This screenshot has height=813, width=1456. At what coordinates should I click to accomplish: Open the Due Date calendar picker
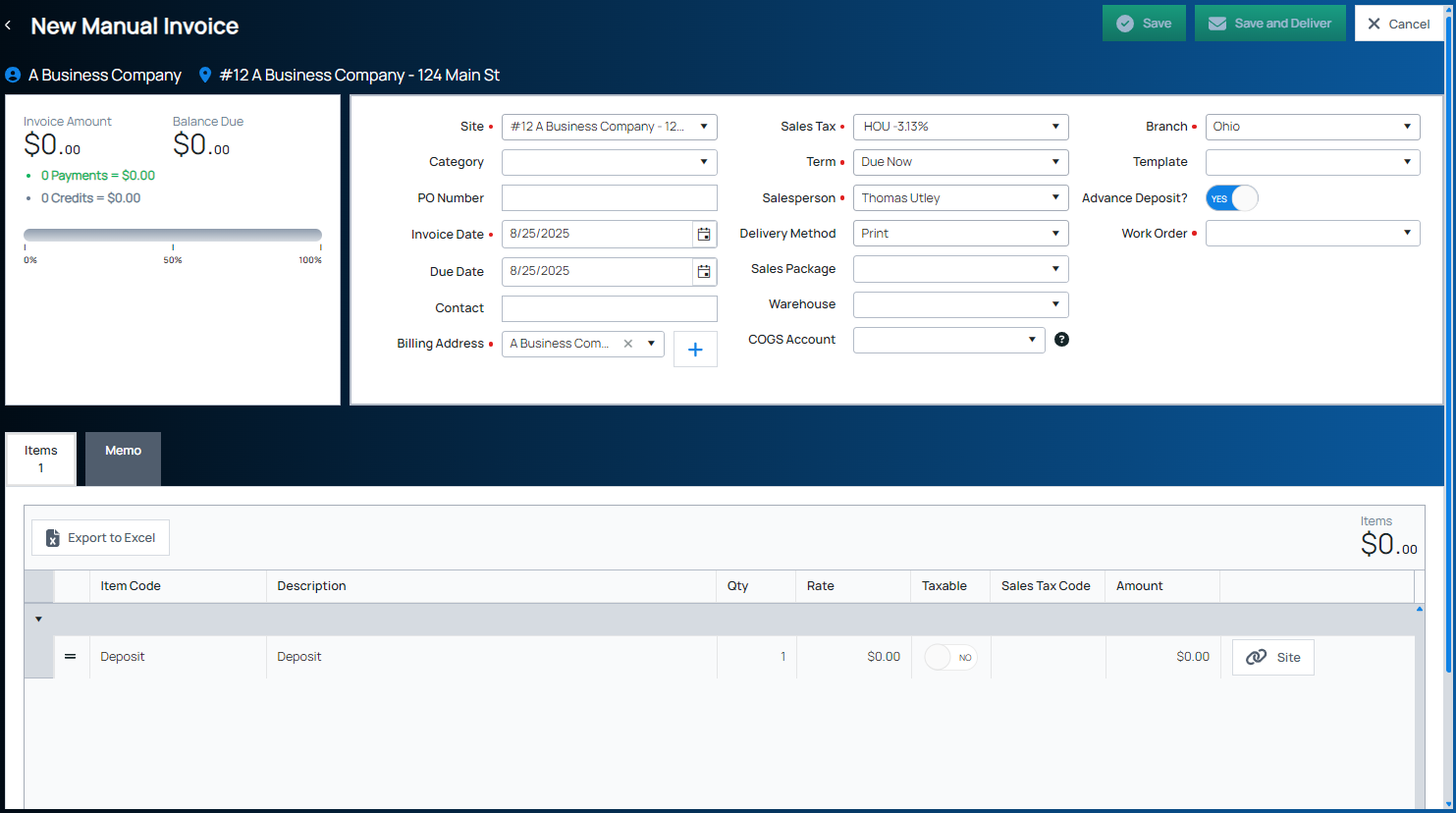pos(704,271)
